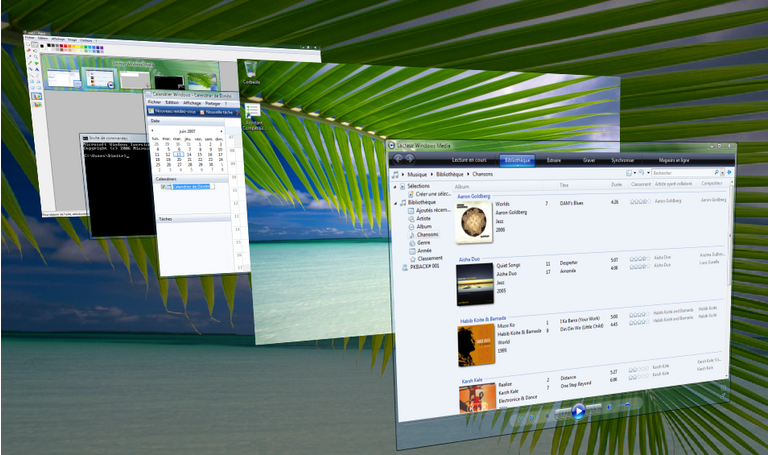Viewport: 768px width, 455px height.
Task: Open the Fichier menu in Calendrier Windows
Action: click(154, 102)
